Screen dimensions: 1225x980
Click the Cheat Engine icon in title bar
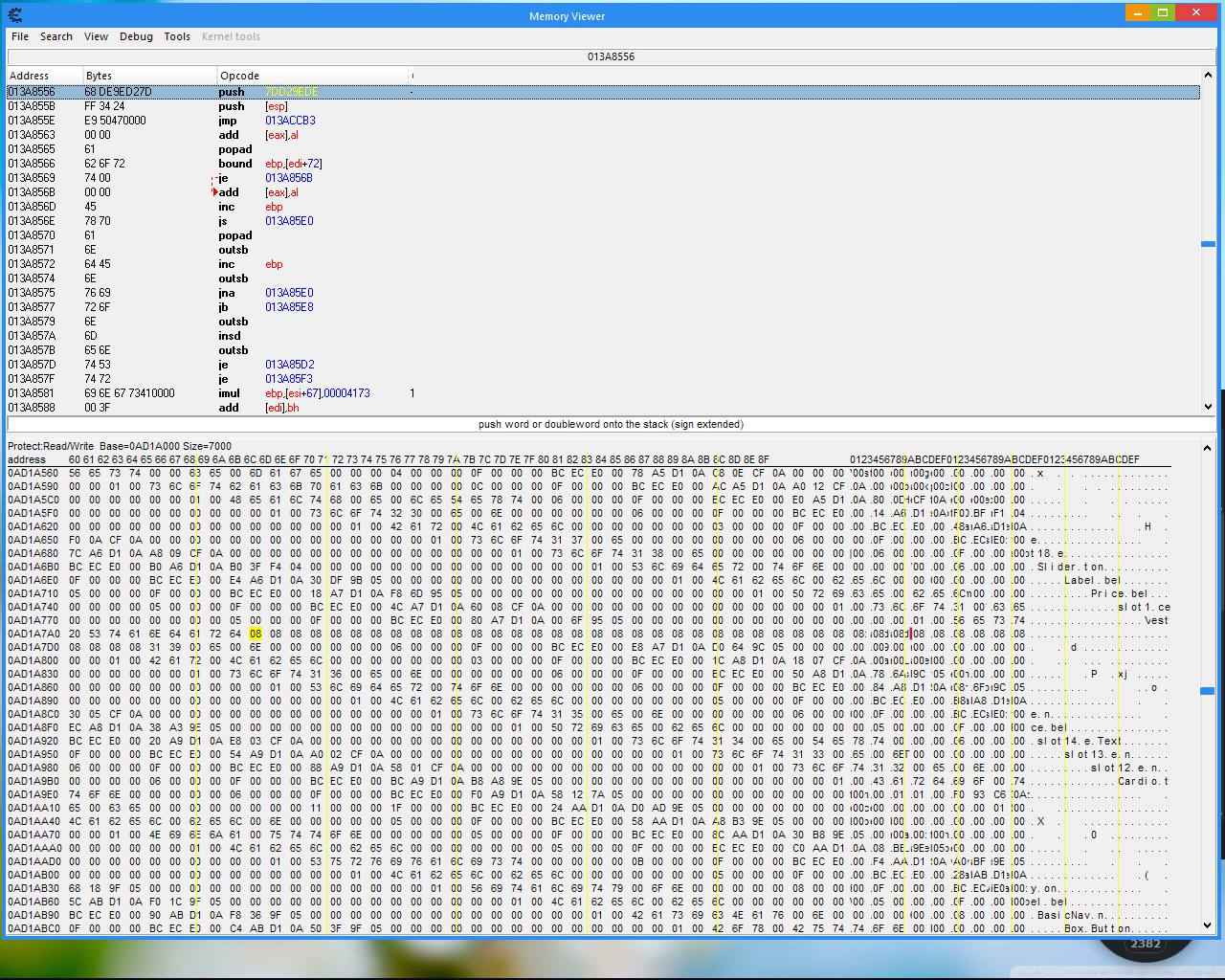tap(14, 15)
